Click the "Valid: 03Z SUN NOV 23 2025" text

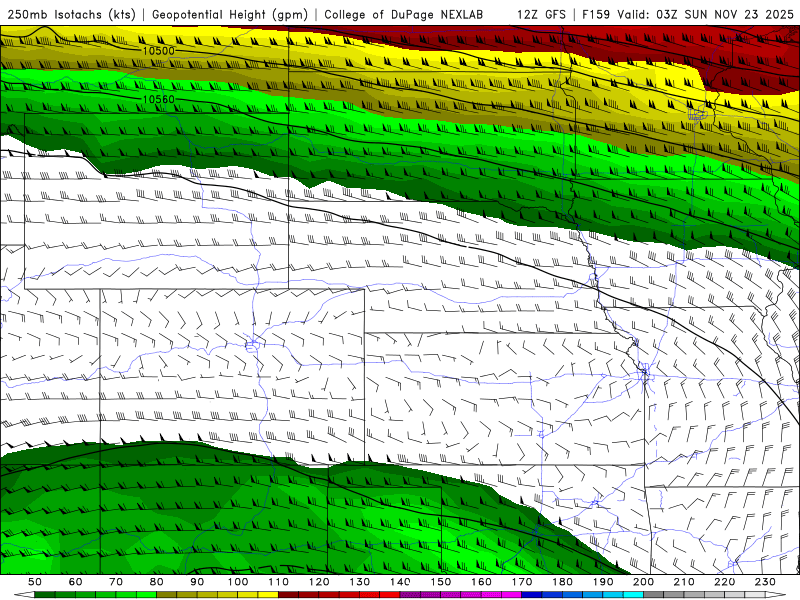tap(706, 14)
